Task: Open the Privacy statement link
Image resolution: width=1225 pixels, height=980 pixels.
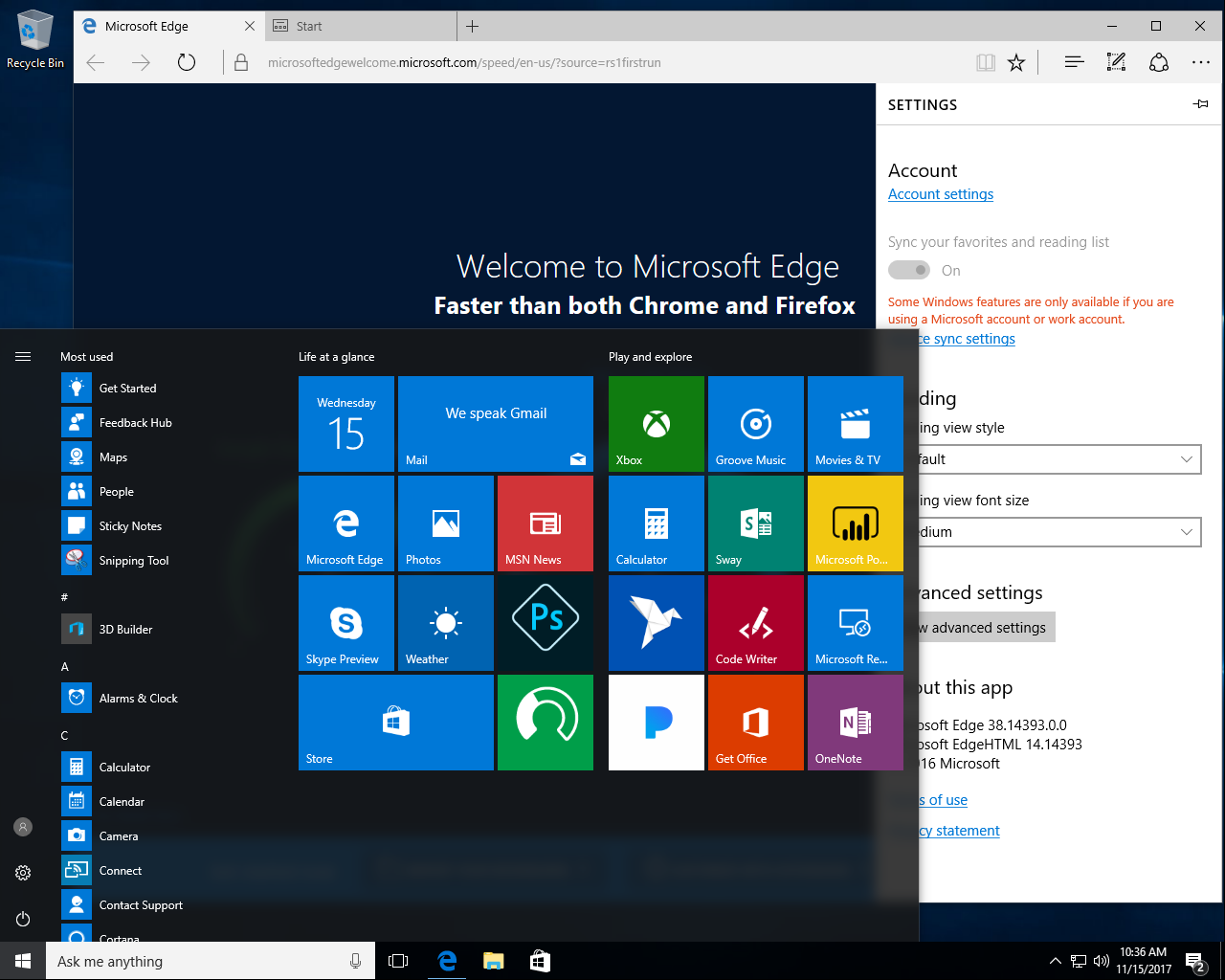Action: (x=959, y=831)
